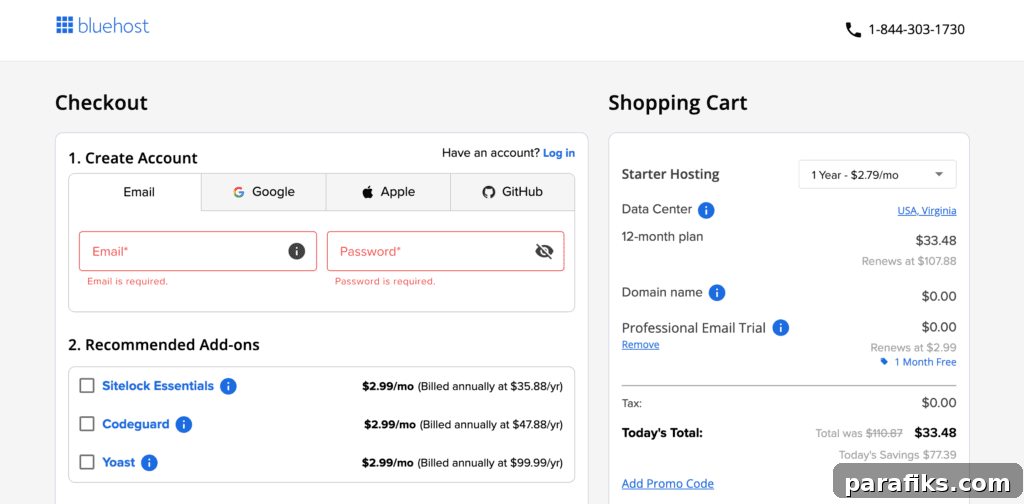Switch to GitHub sign-up tab

[513, 192]
